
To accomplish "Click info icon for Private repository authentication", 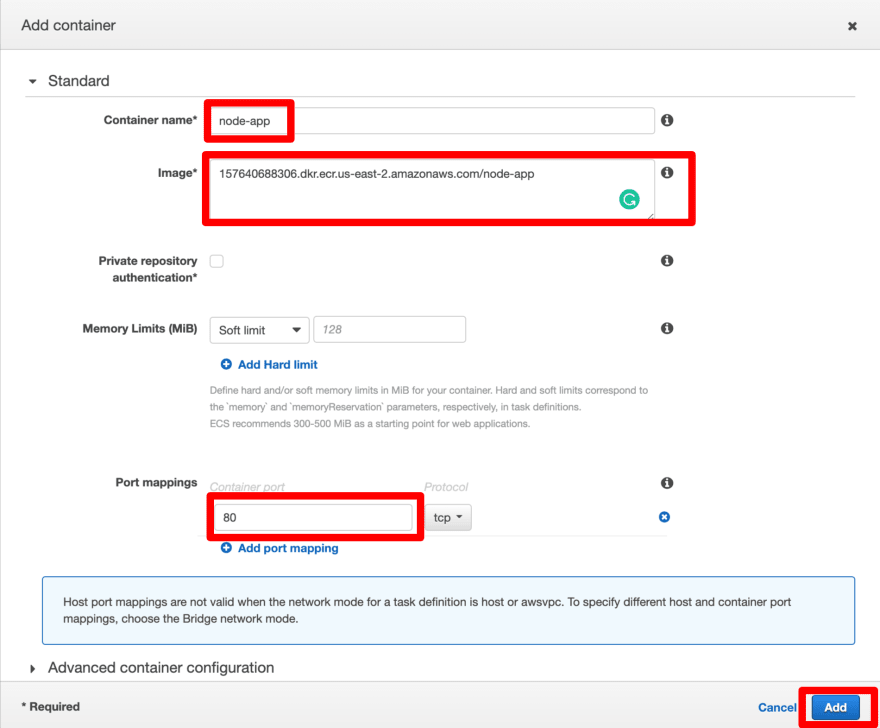I will coord(667,260).
